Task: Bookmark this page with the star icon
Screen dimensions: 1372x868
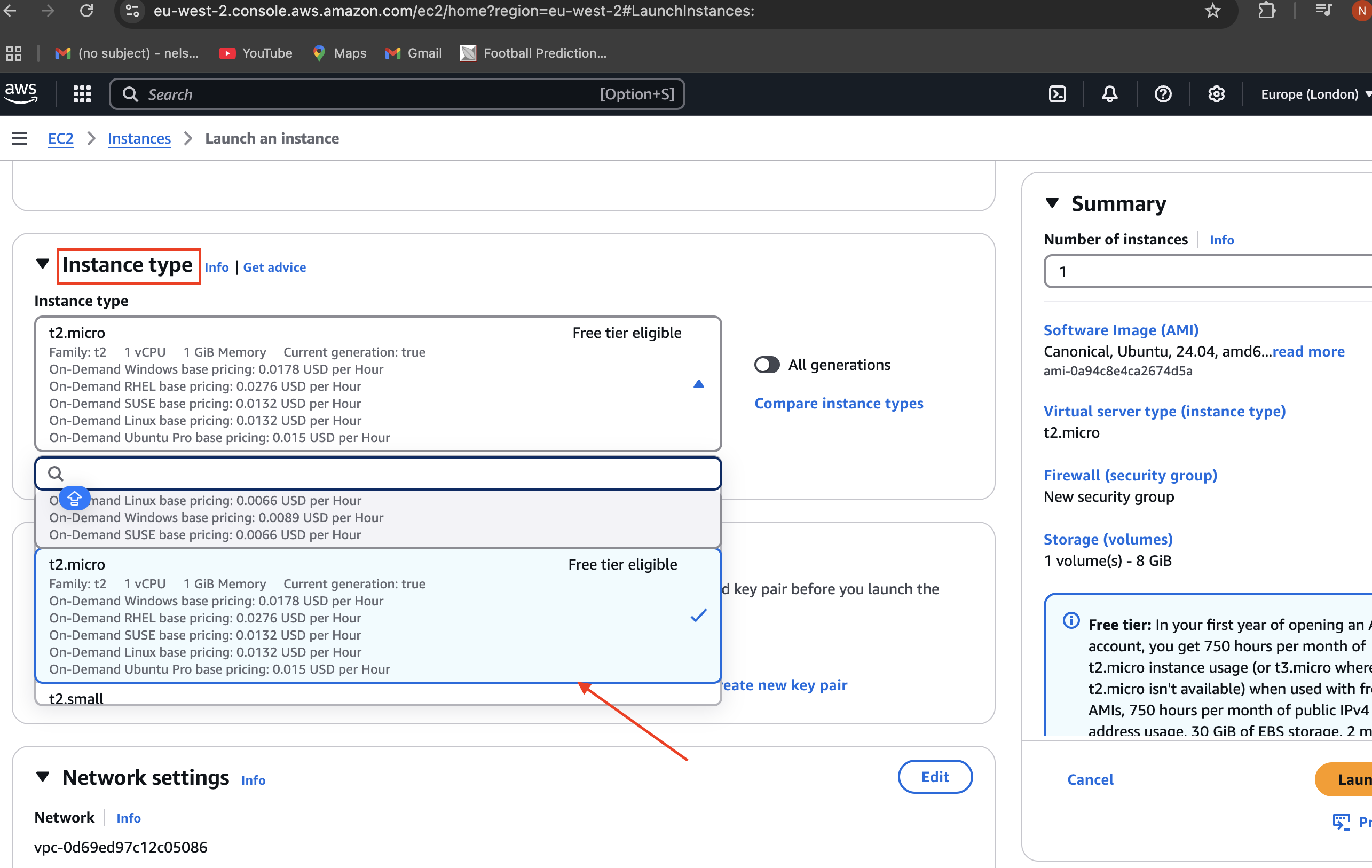Action: (1212, 10)
